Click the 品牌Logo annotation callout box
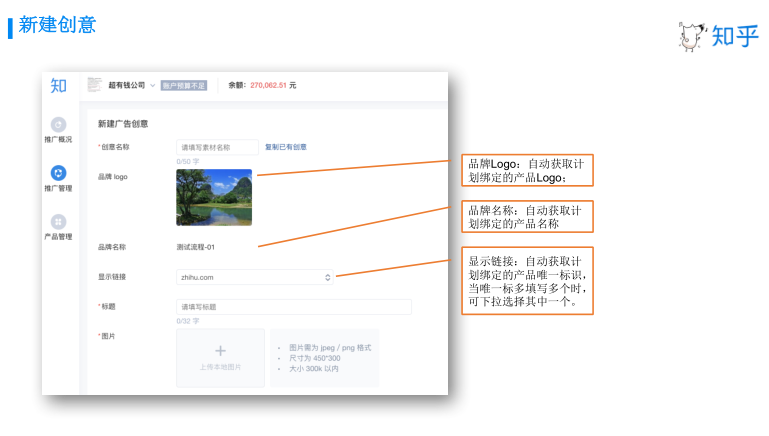This screenshot has width=769, height=436. (x=529, y=170)
